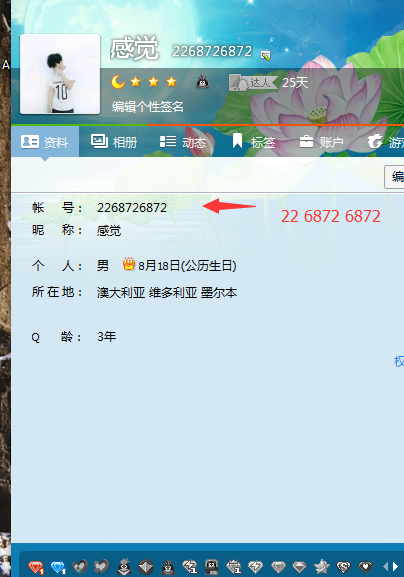Image resolution: width=404 pixels, height=577 pixels.
Task: Click the gender value 男
Action: coord(103,265)
